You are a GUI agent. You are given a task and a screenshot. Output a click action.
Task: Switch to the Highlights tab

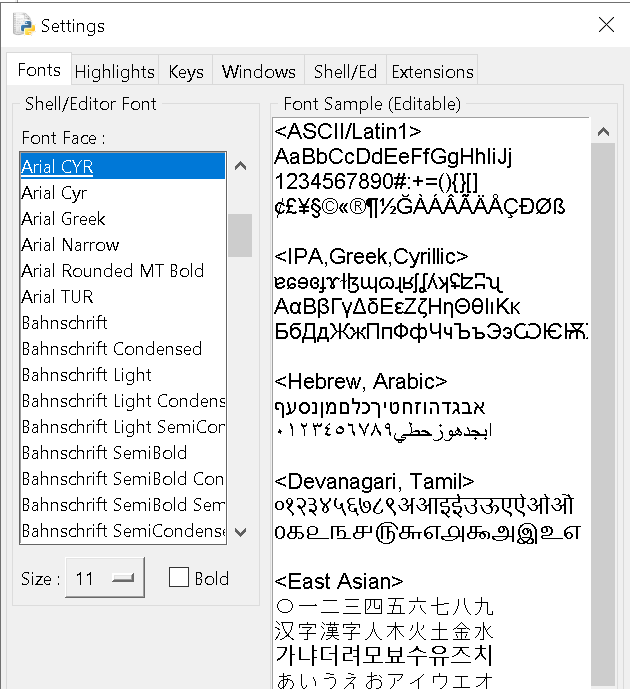[114, 72]
